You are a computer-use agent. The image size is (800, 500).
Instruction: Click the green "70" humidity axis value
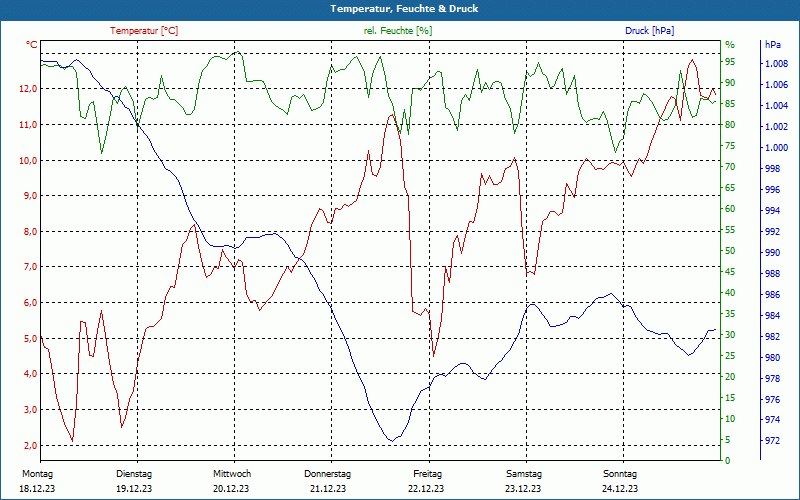[730, 167]
